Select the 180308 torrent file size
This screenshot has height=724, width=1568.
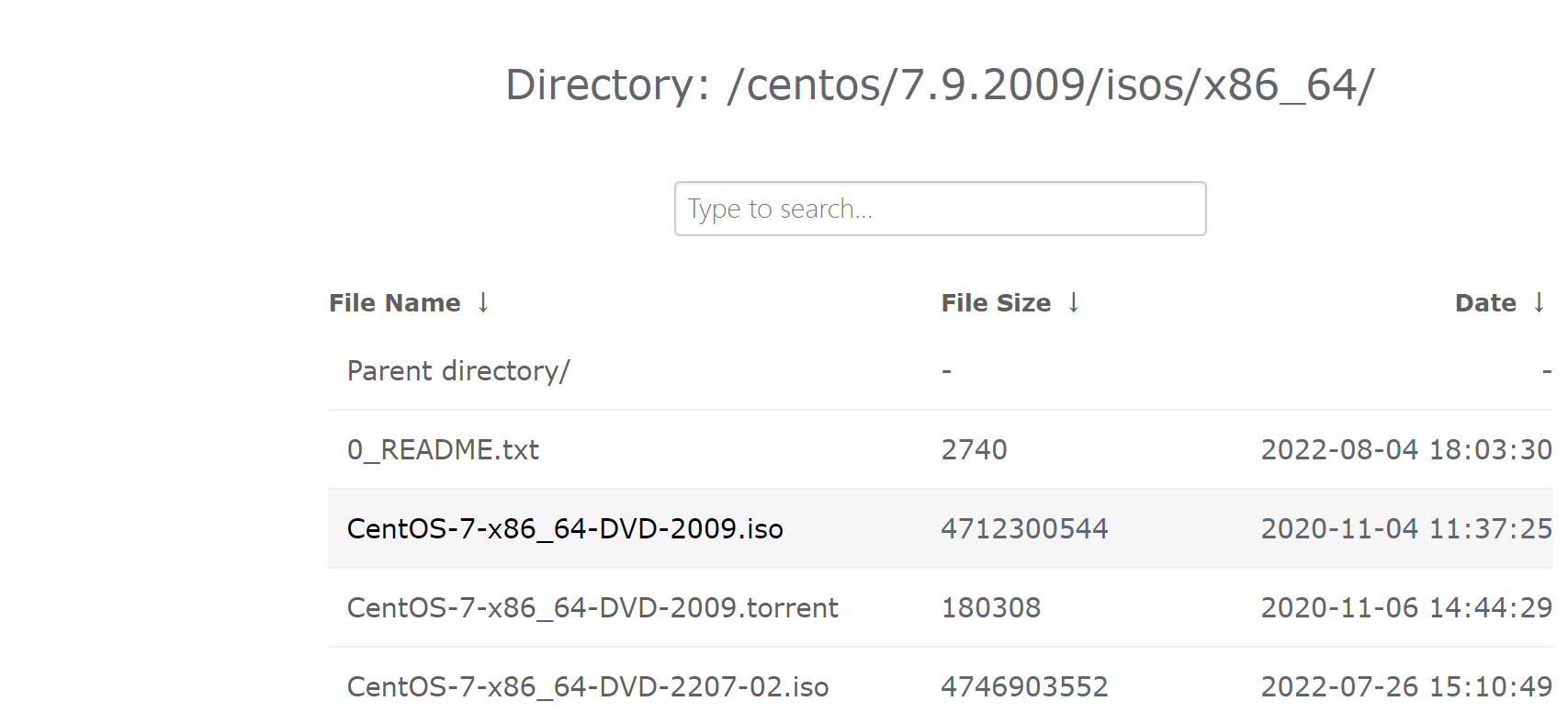click(x=991, y=608)
